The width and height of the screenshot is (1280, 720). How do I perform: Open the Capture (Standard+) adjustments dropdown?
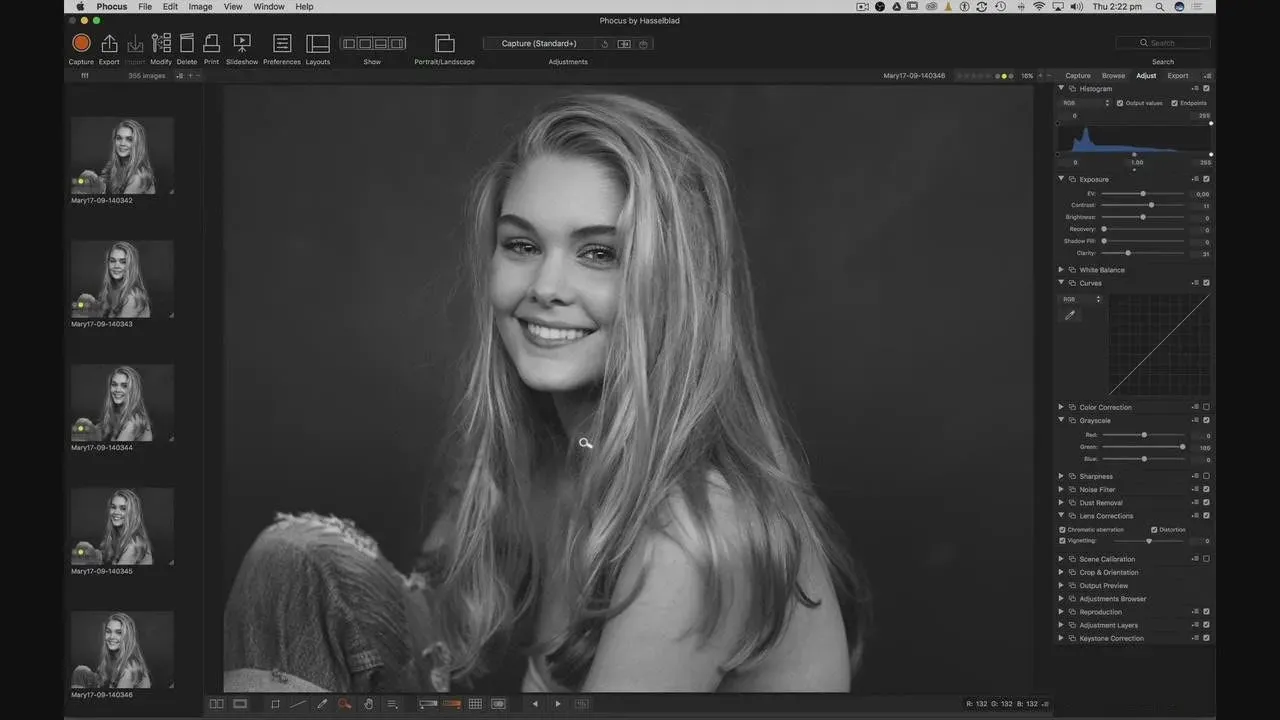(540, 44)
